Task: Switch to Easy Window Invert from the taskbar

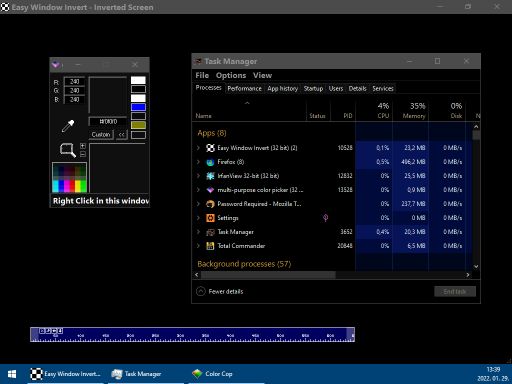Action: (x=65, y=374)
